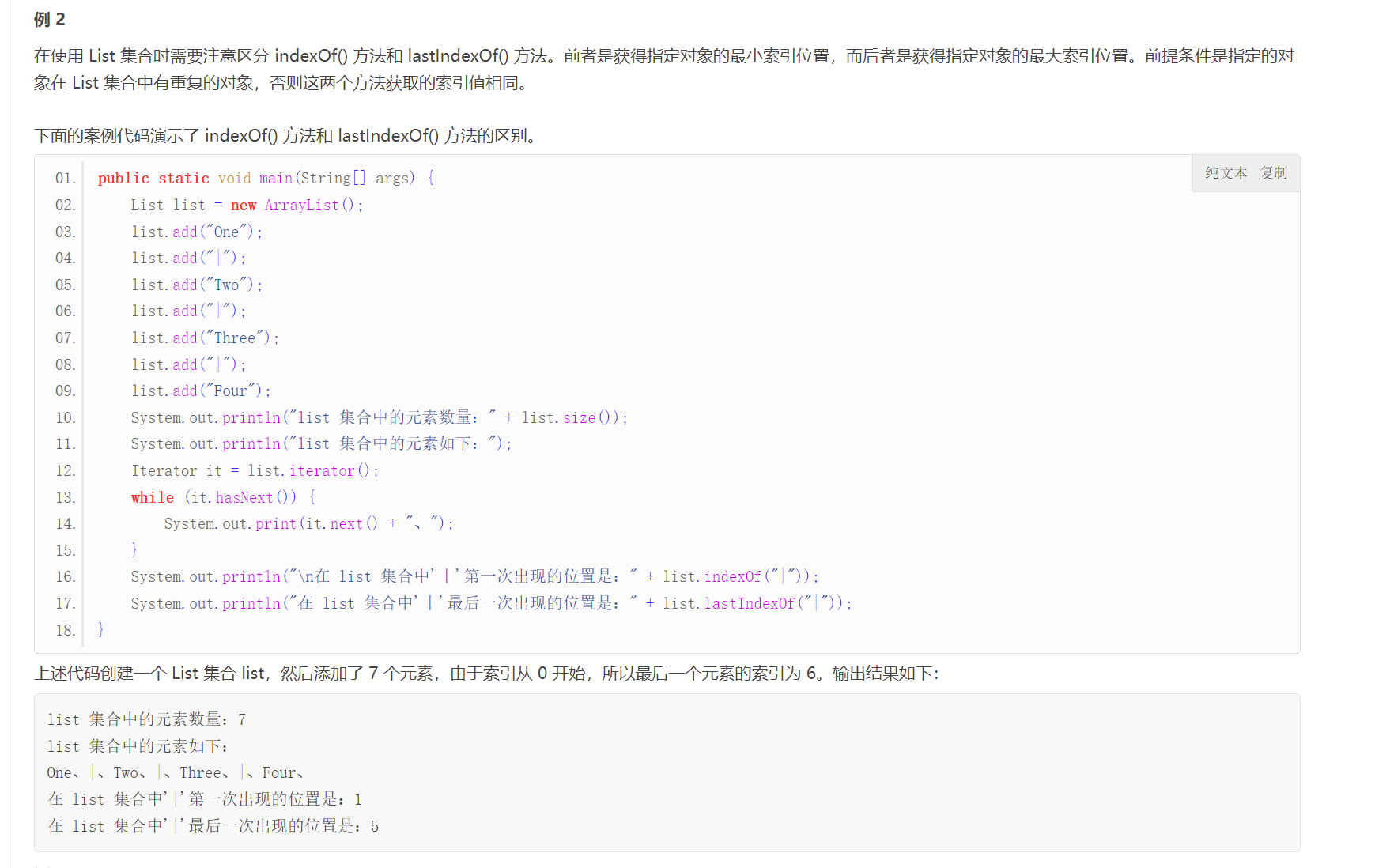Click paragraph starting '下面的案例代码演示了'

click(x=288, y=136)
